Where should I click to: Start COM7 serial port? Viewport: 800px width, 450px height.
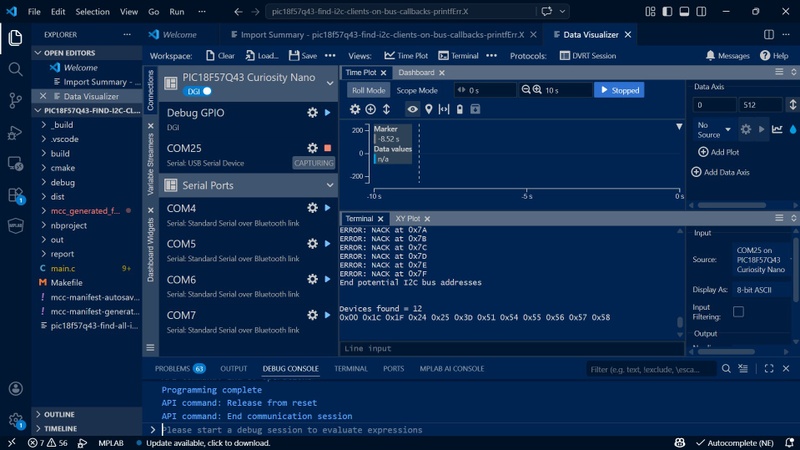coord(328,315)
